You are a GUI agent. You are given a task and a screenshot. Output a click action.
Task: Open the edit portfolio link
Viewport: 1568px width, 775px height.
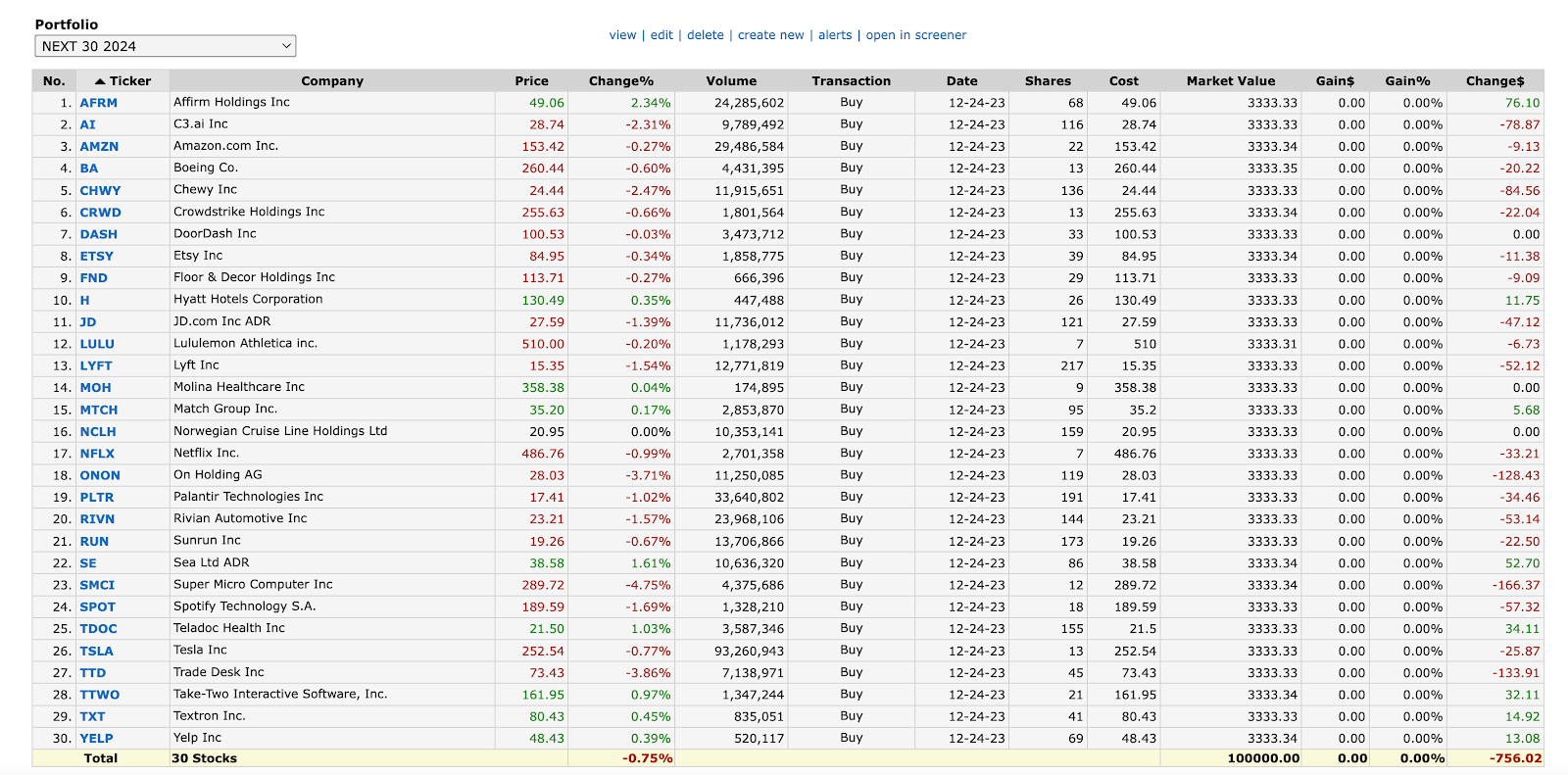pos(661,35)
